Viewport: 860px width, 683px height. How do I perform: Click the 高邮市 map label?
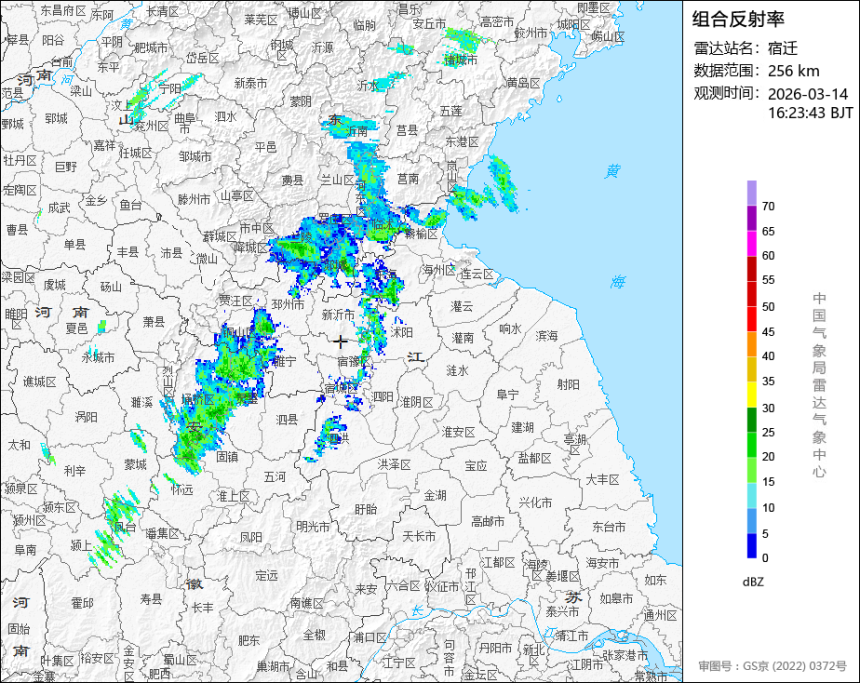[x=488, y=522]
